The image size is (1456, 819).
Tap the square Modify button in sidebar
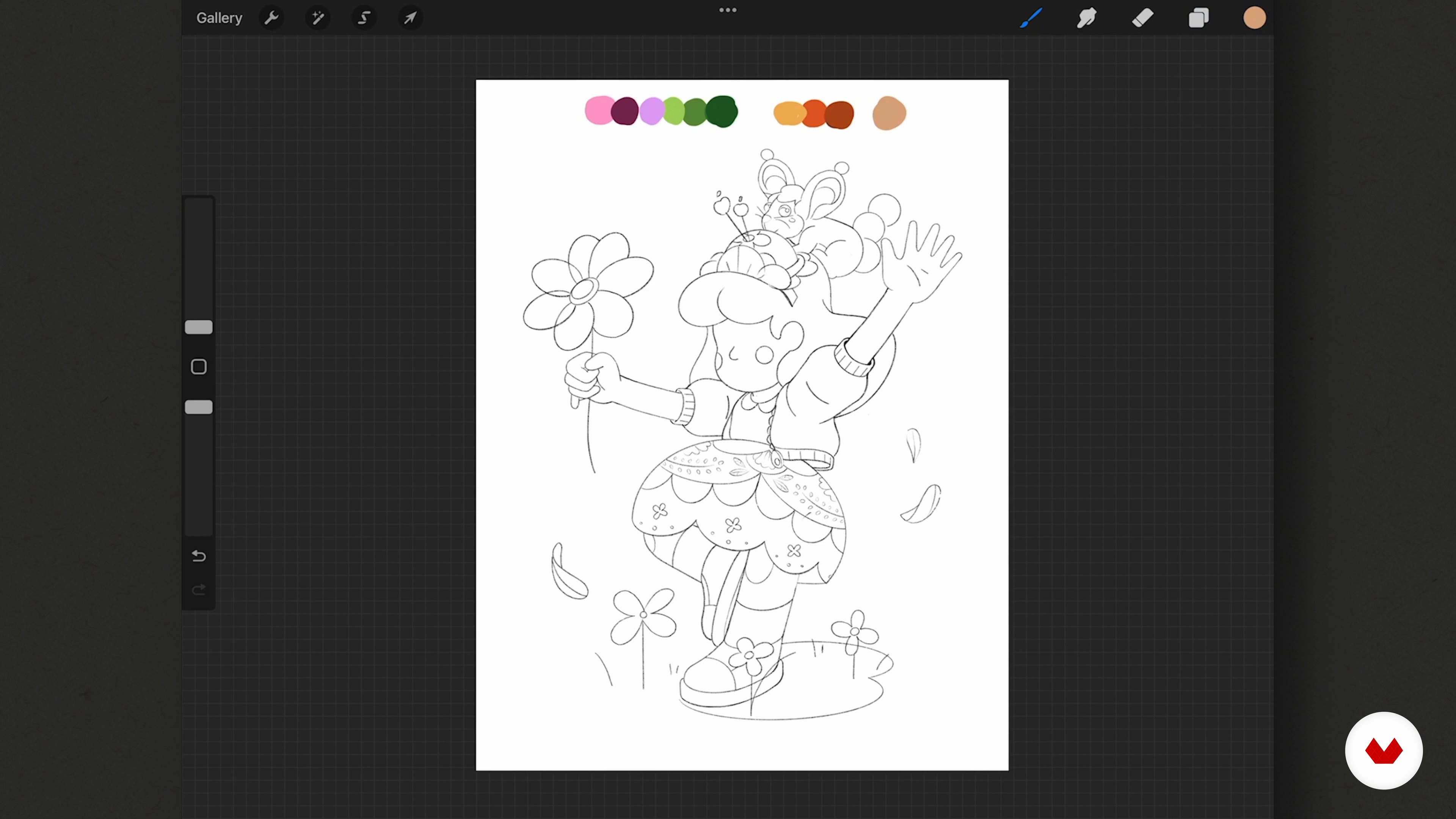click(x=198, y=367)
